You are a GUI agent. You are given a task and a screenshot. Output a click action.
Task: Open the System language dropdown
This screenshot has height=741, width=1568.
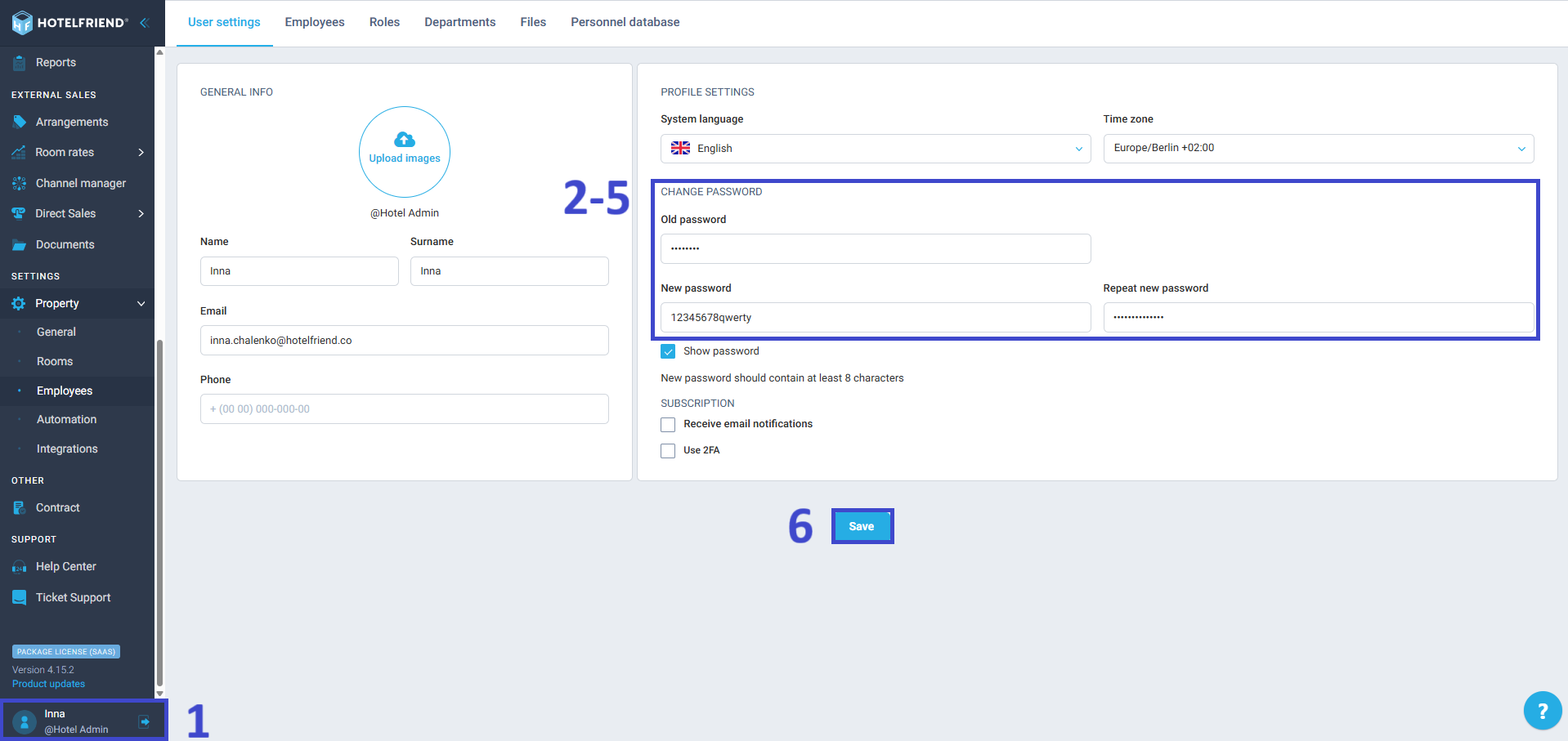875,149
